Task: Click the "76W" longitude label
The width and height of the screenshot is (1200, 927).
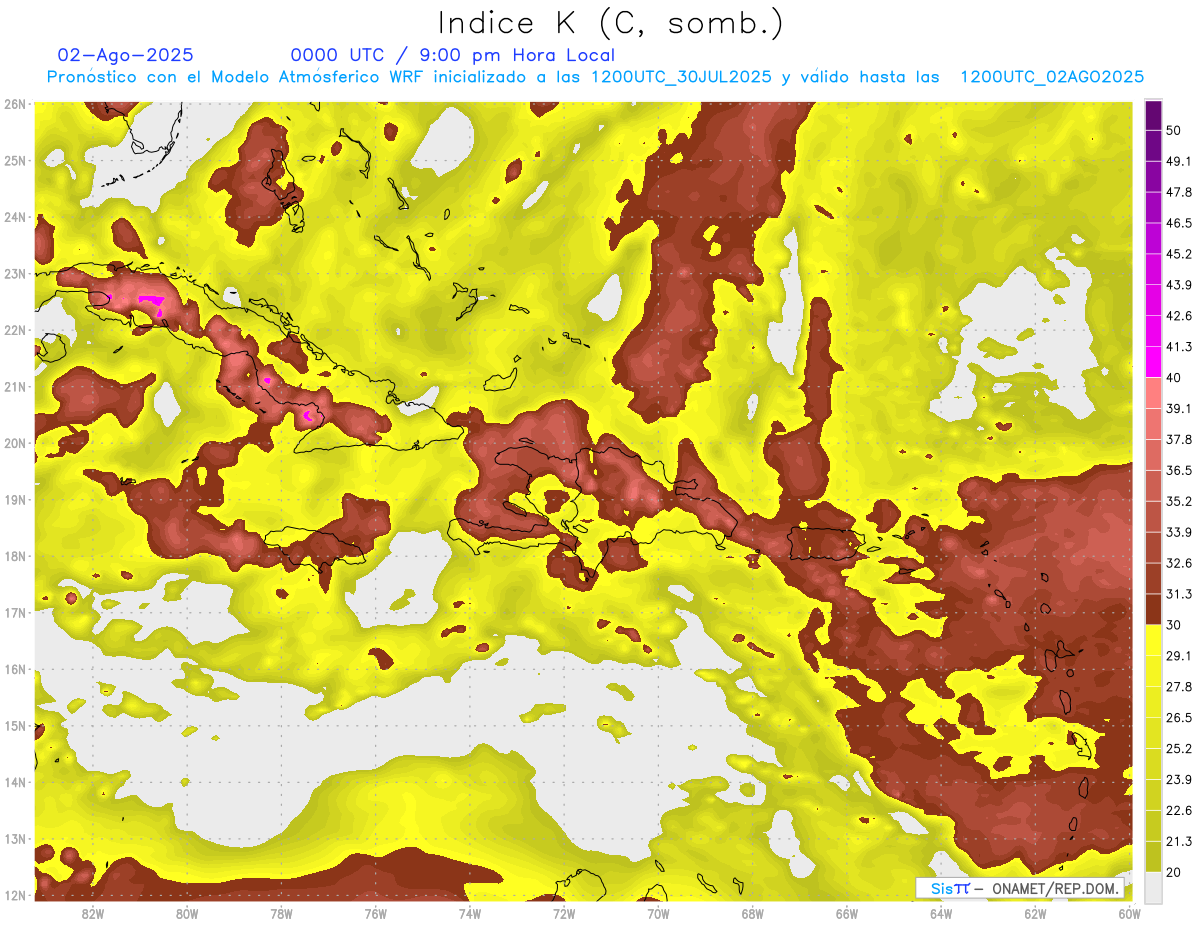Action: coord(375,913)
